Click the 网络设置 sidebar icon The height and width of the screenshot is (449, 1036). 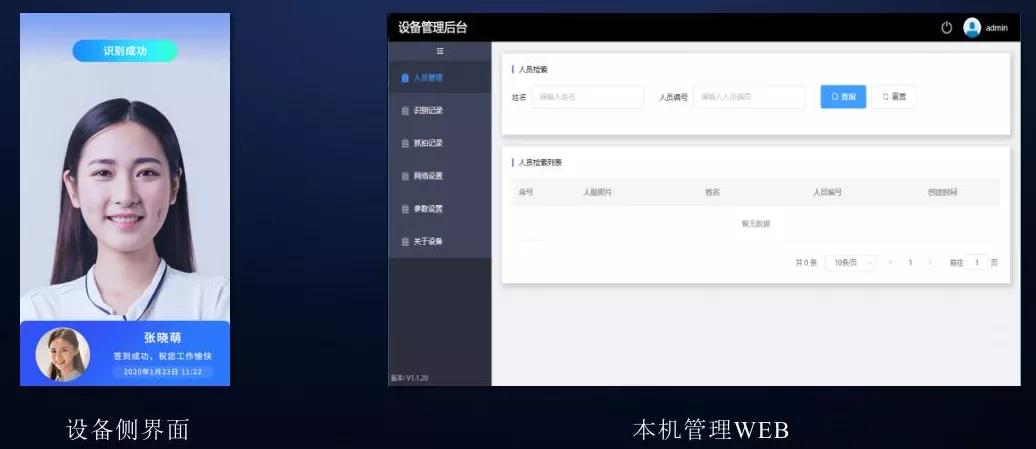(x=405, y=176)
